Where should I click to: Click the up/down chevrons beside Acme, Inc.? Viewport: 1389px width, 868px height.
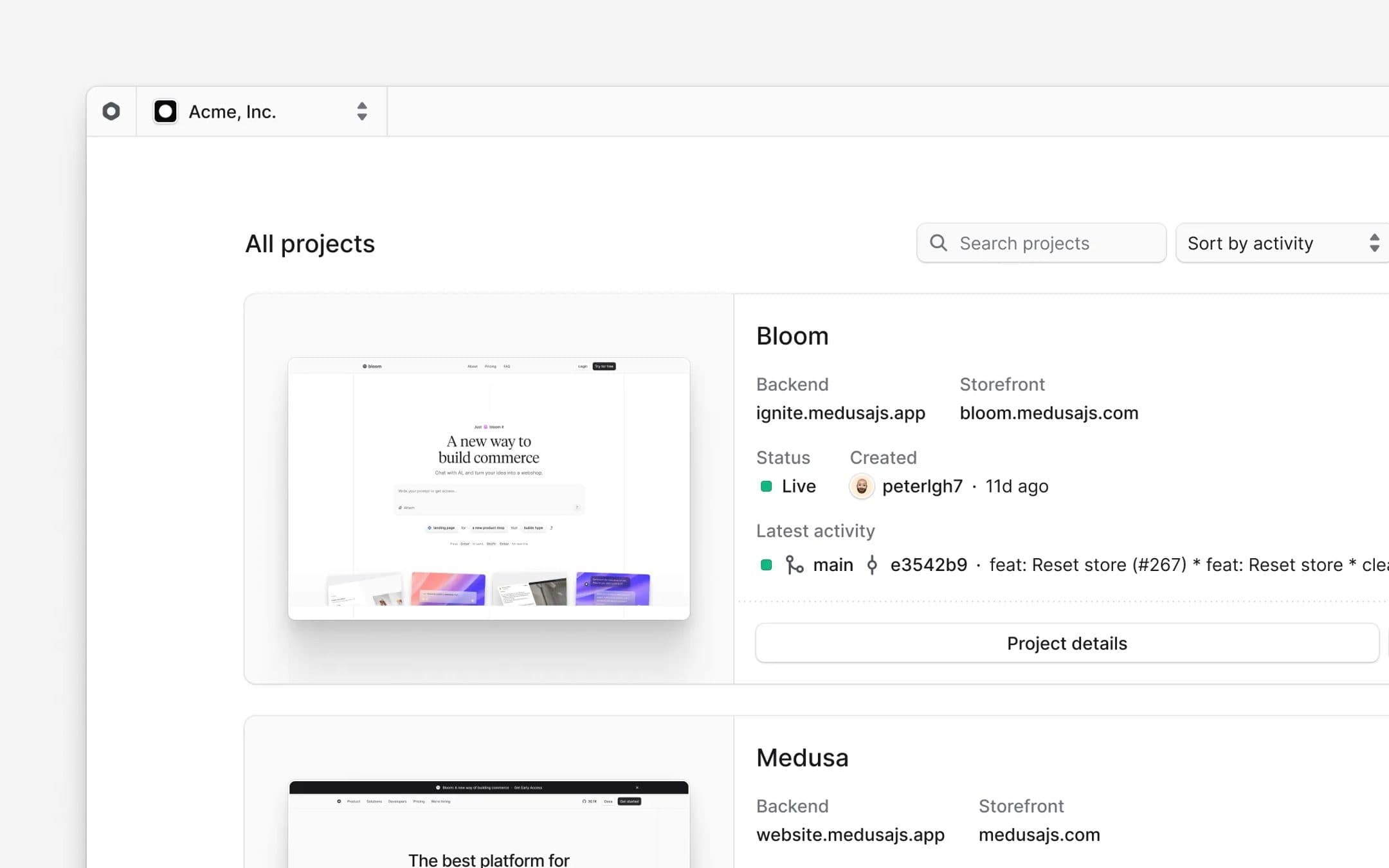pyautogui.click(x=362, y=111)
